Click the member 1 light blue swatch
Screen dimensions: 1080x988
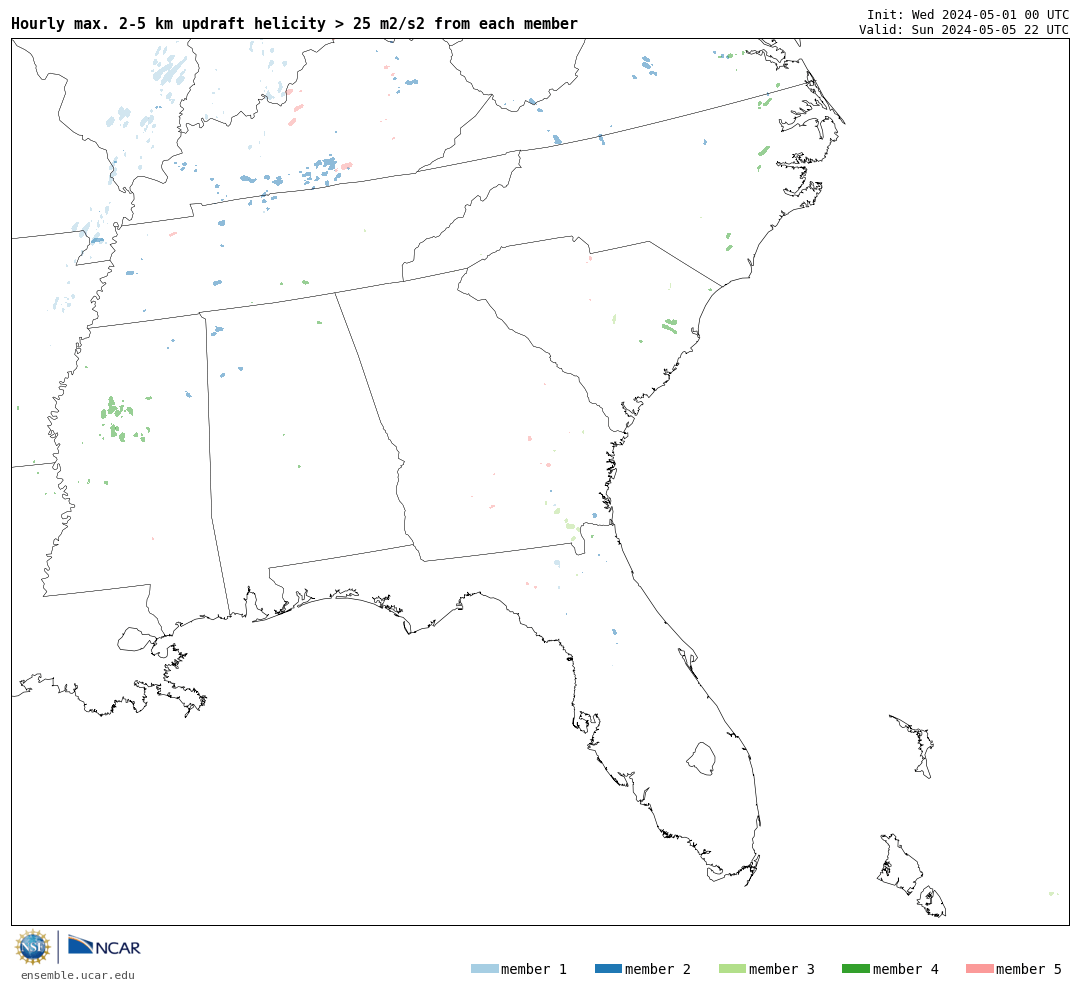click(484, 969)
